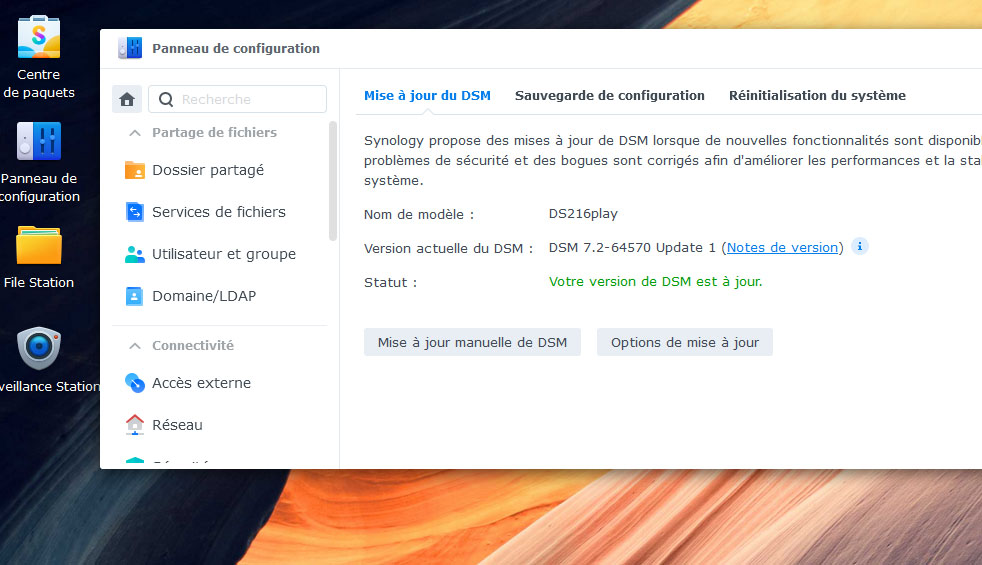
Task: Click the info icon beside Notes de version
Action: (x=860, y=246)
